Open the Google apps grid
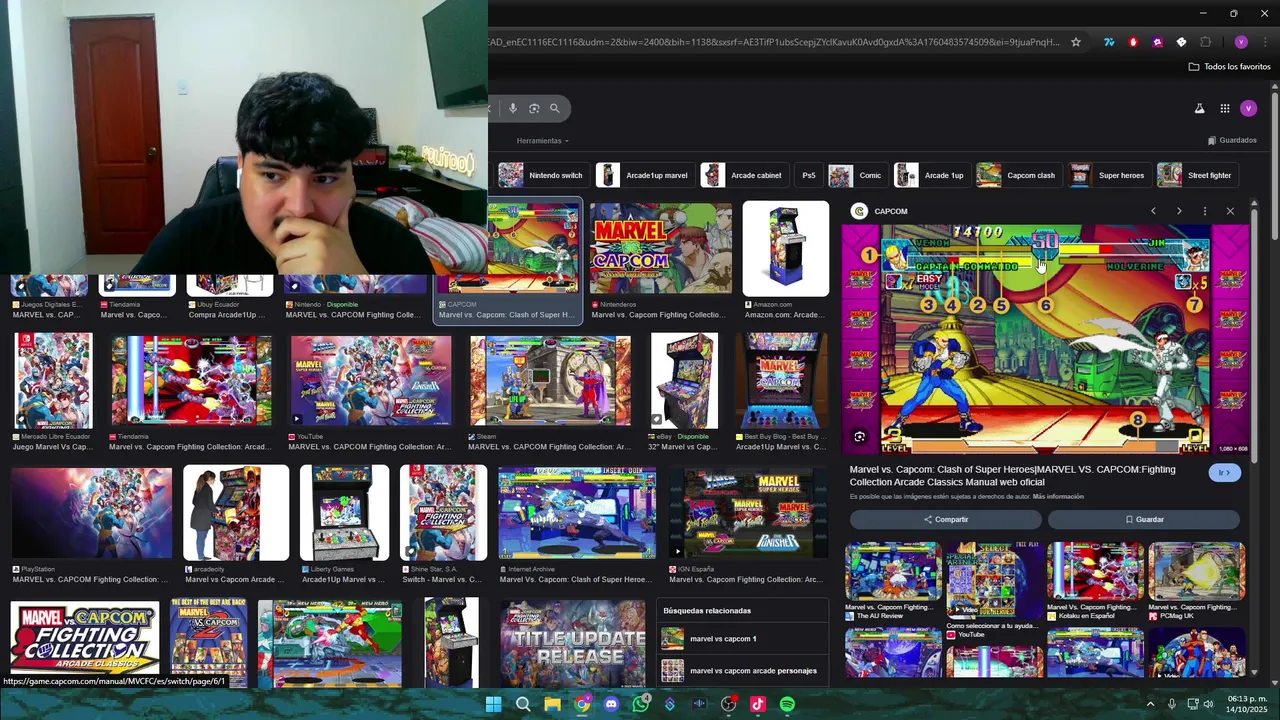The height and width of the screenshot is (720, 1280). (x=1224, y=108)
